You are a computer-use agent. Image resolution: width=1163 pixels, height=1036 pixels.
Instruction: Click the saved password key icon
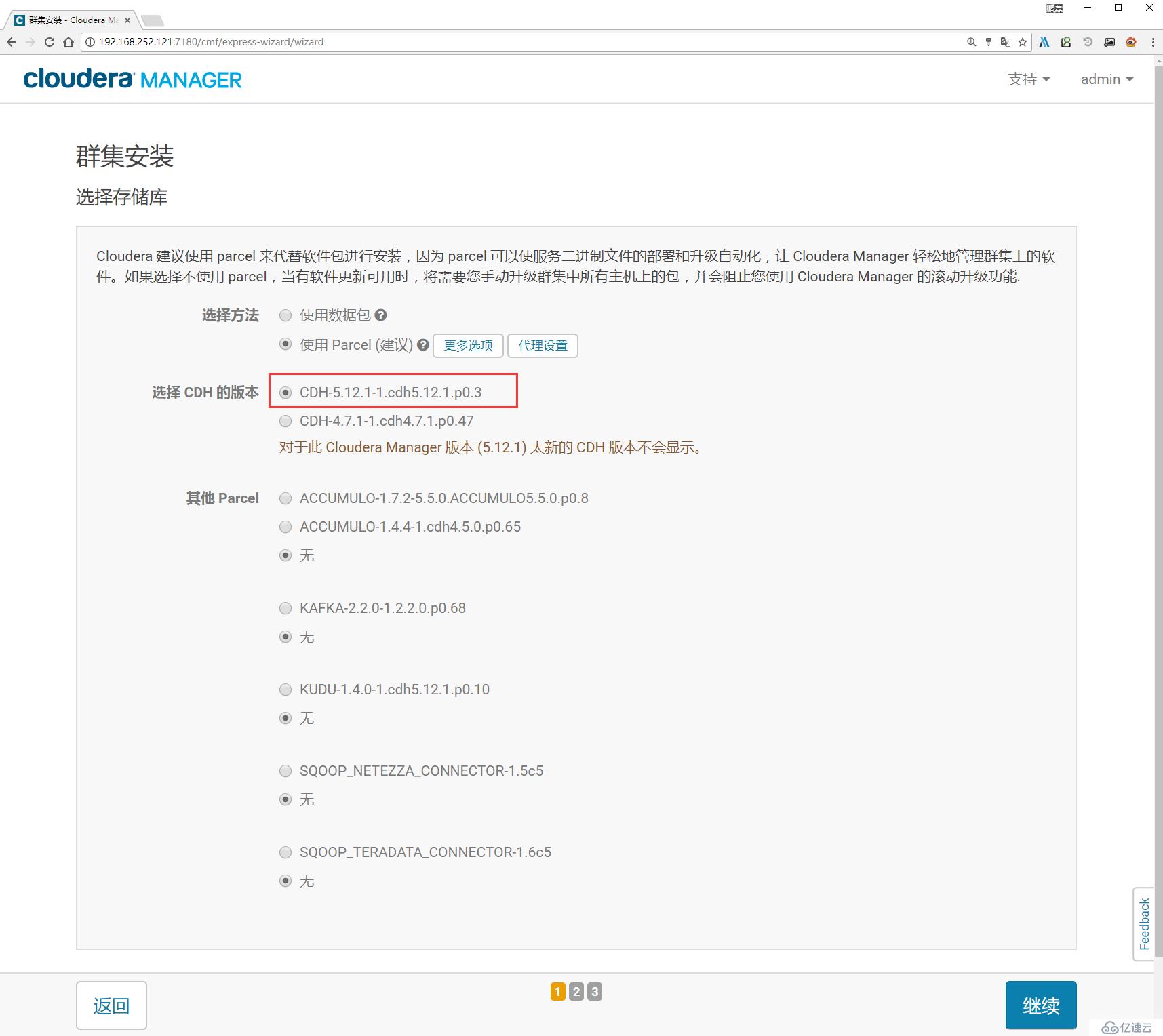(x=989, y=42)
